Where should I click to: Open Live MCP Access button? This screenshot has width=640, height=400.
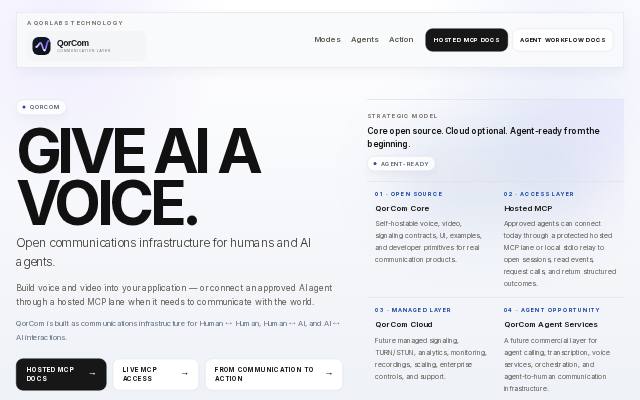point(156,374)
